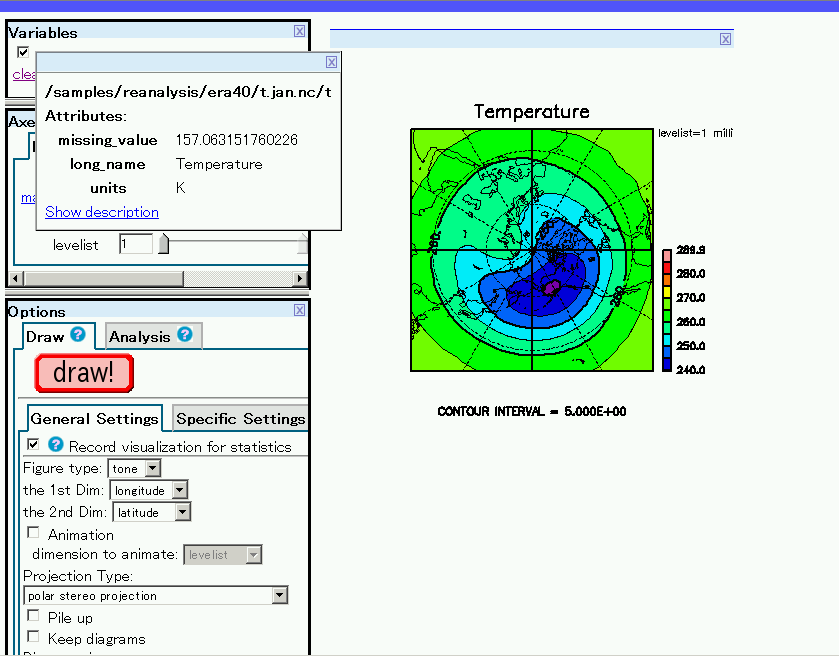Select the Specific Settings tab
Image resolution: width=839 pixels, height=656 pixels.
[x=240, y=418]
